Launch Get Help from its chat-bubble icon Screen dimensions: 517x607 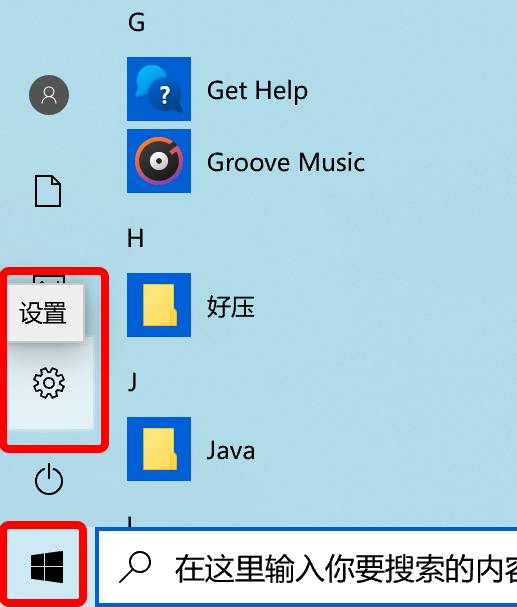coord(159,89)
